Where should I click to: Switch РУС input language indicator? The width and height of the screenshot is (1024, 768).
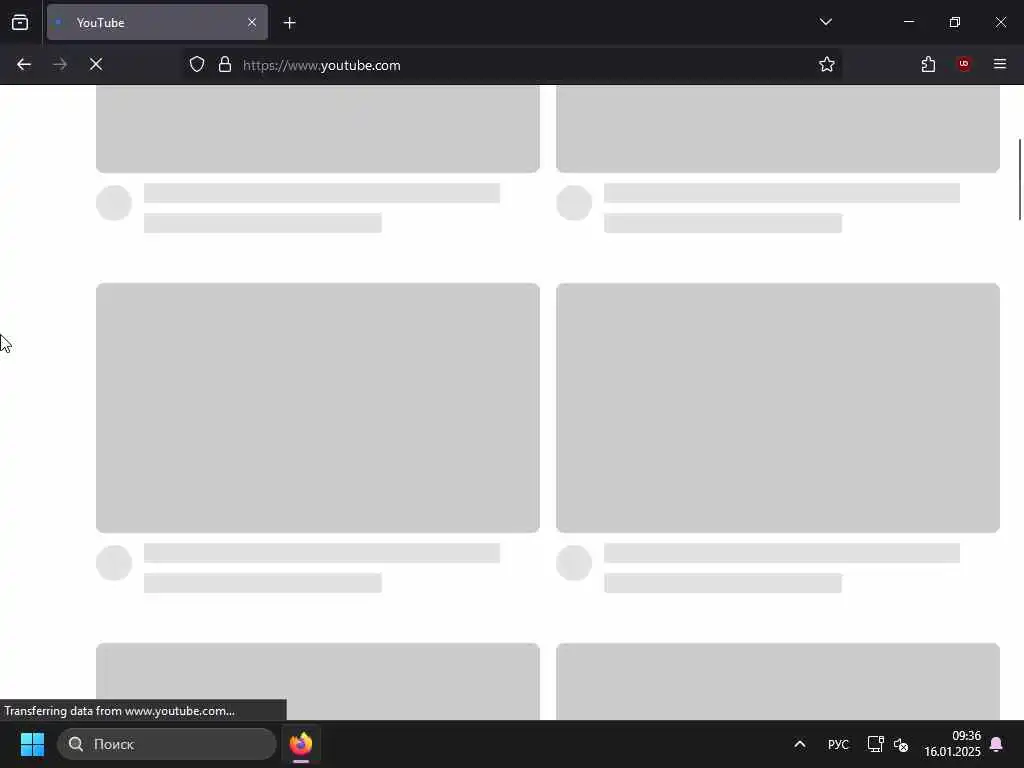point(838,744)
